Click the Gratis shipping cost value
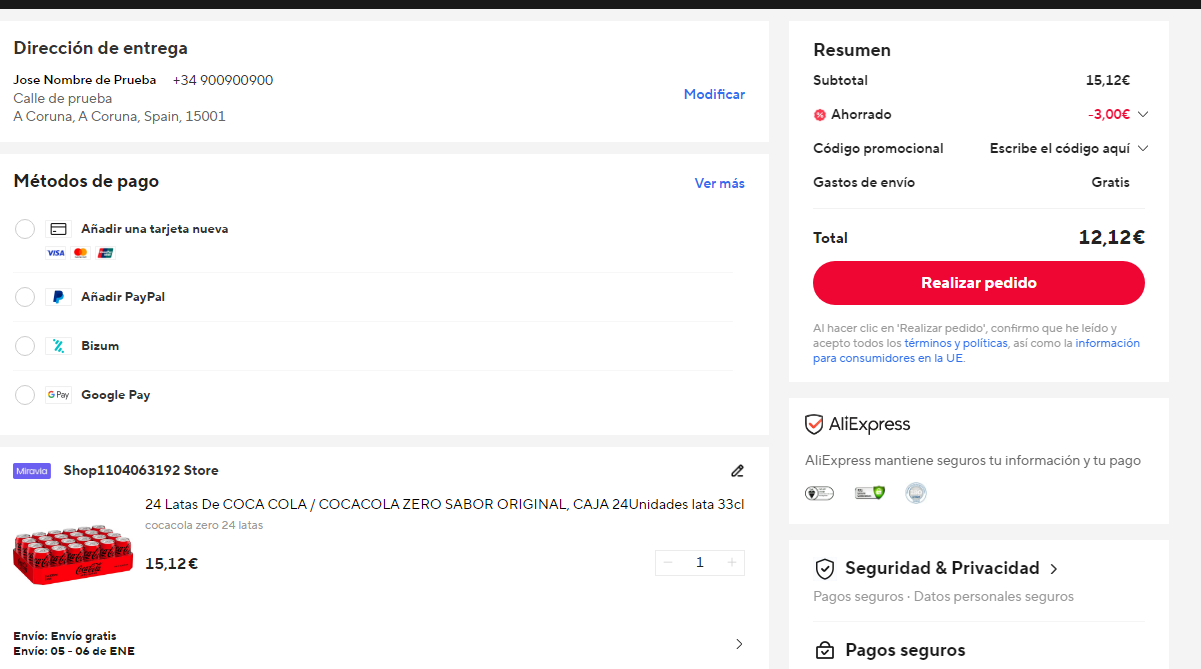This screenshot has width=1201, height=669. [x=1111, y=182]
